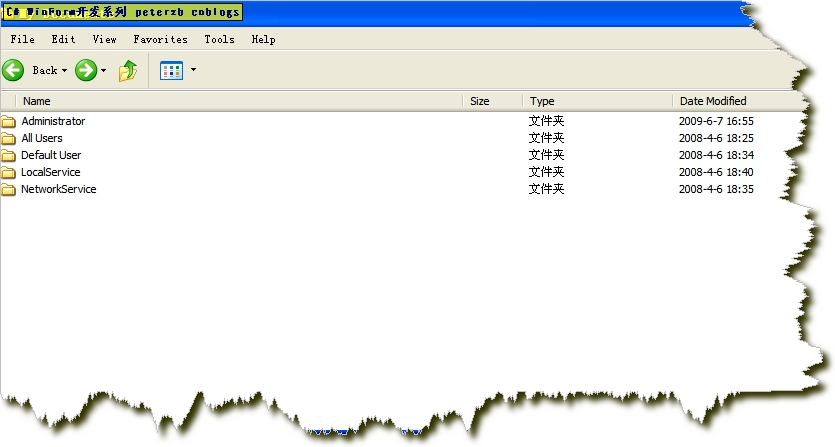Open the Back history dropdown arrow
Screen dimensions: 835x447
click(x=64, y=70)
